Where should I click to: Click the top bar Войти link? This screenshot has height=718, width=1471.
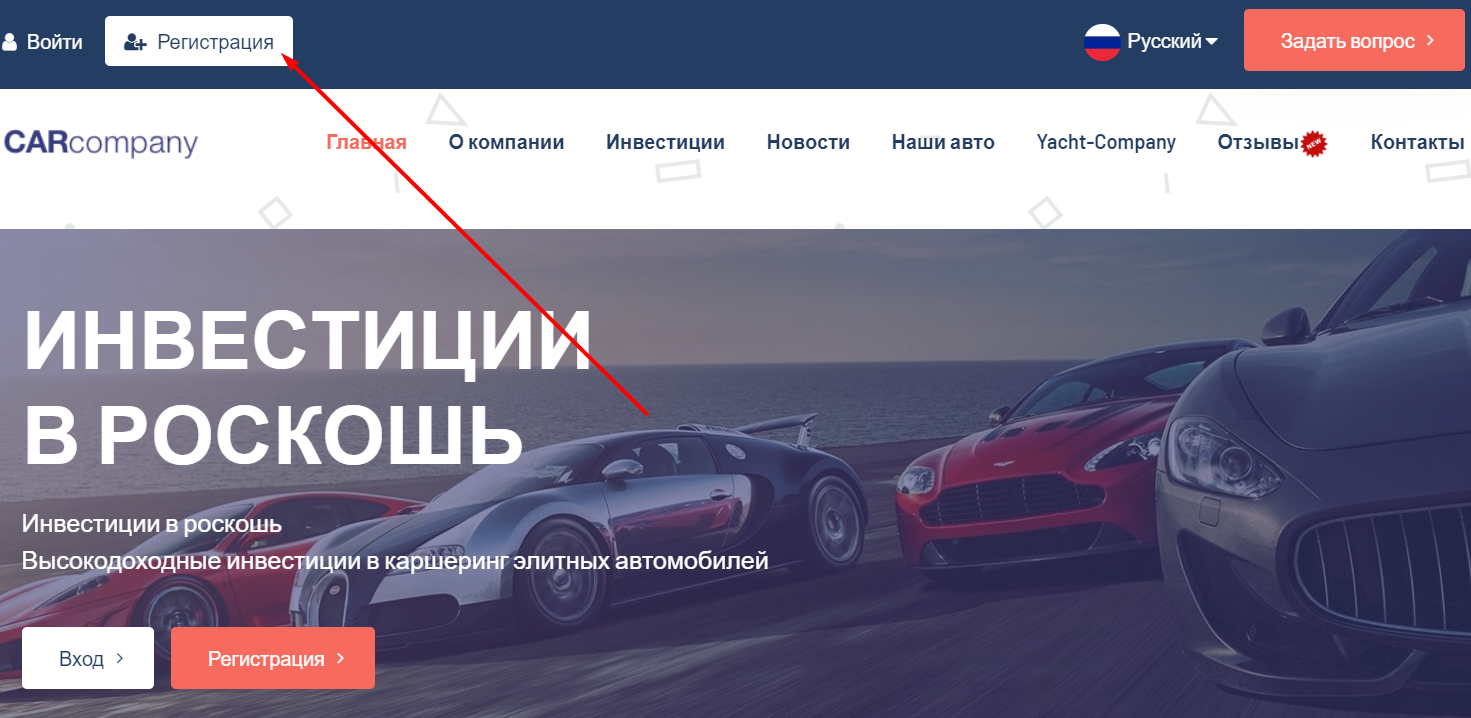click(43, 42)
